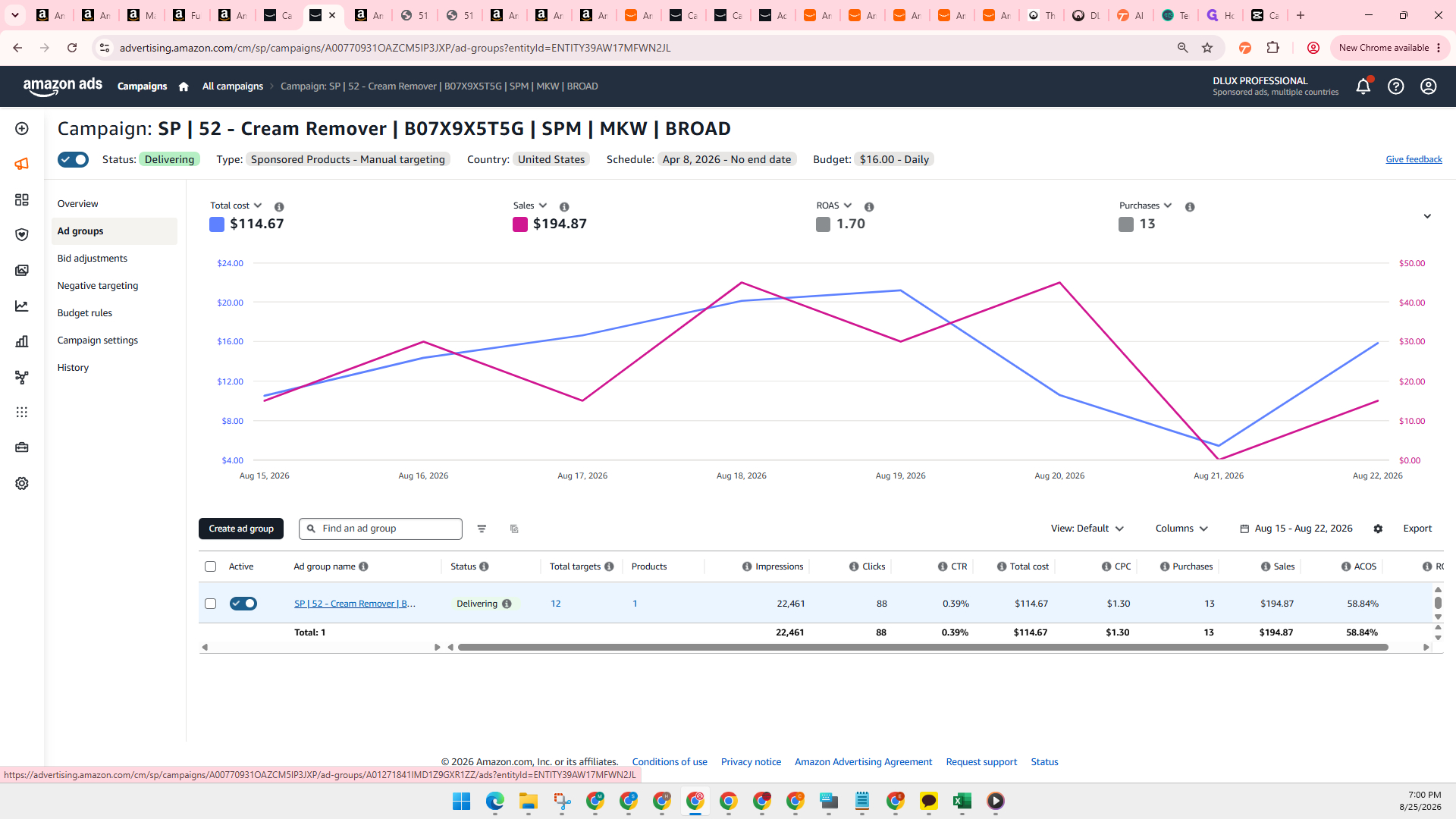1456x819 pixels.
Task: Open table settings gear next to Export
Action: 1378,529
